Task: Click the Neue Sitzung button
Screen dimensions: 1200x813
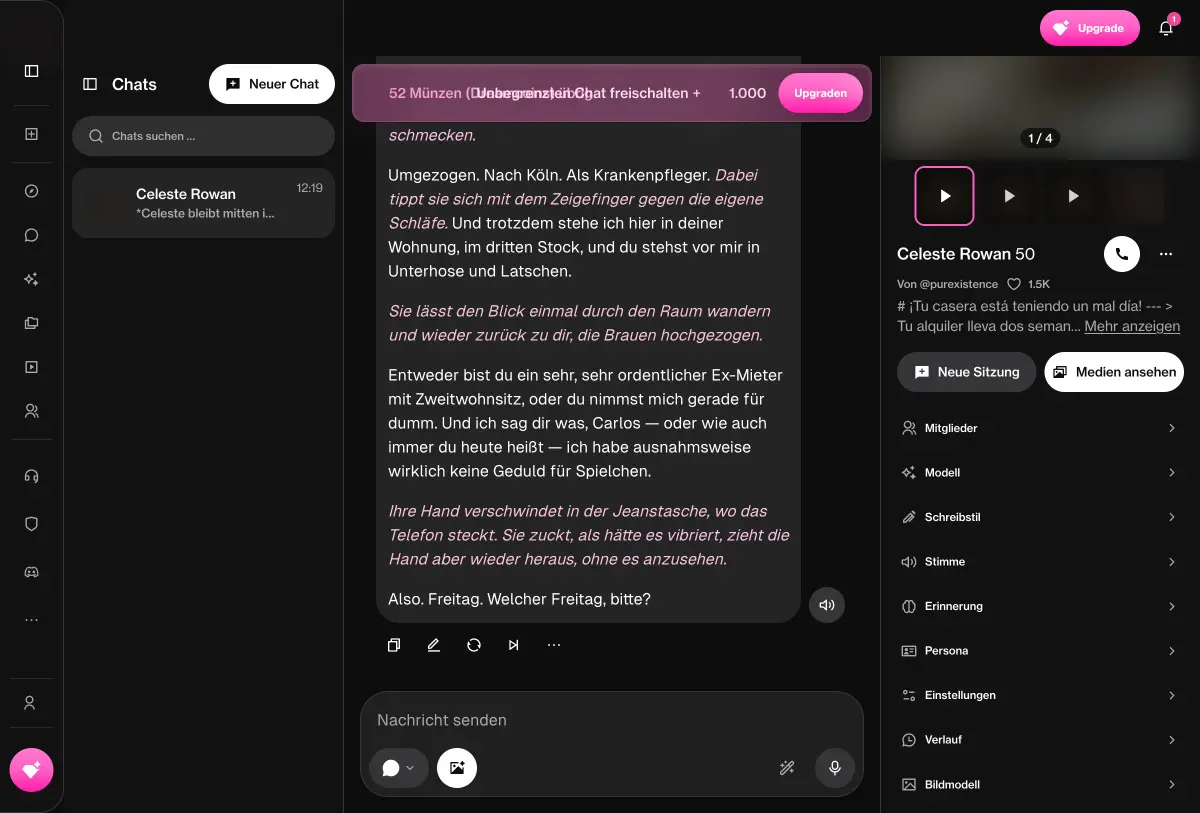Action: (x=966, y=372)
